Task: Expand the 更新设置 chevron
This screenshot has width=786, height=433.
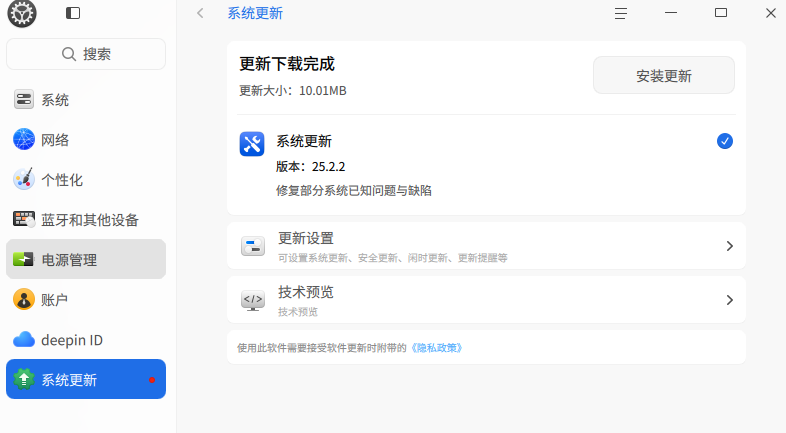Action: click(x=729, y=246)
